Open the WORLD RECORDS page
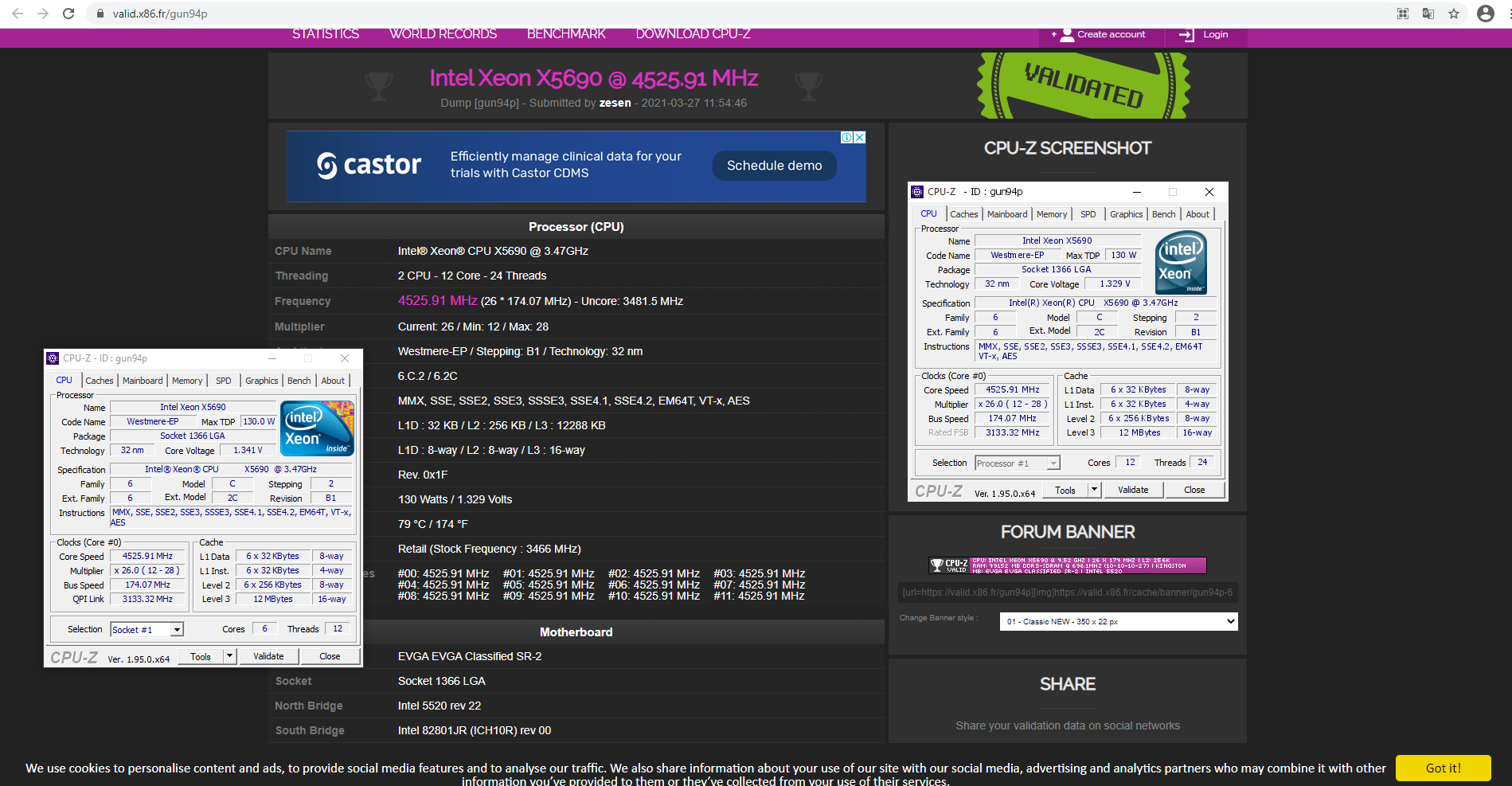The image size is (1512, 786). 443,34
